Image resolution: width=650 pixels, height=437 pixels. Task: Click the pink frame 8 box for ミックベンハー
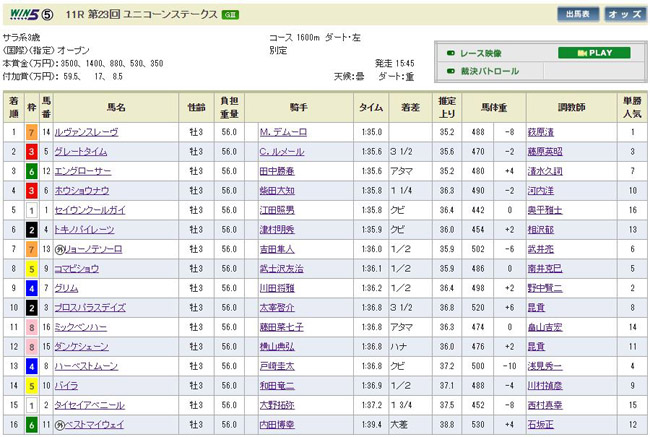point(32,327)
